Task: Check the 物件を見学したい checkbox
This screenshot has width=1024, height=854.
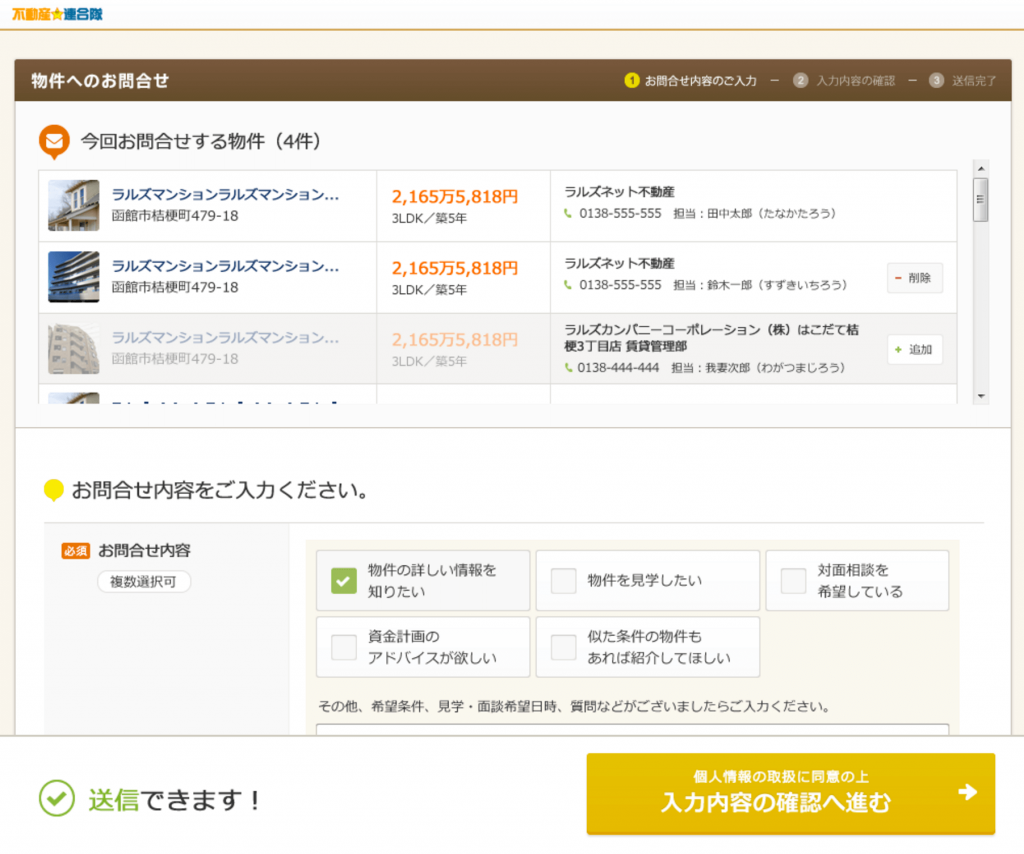Action: coord(563,580)
